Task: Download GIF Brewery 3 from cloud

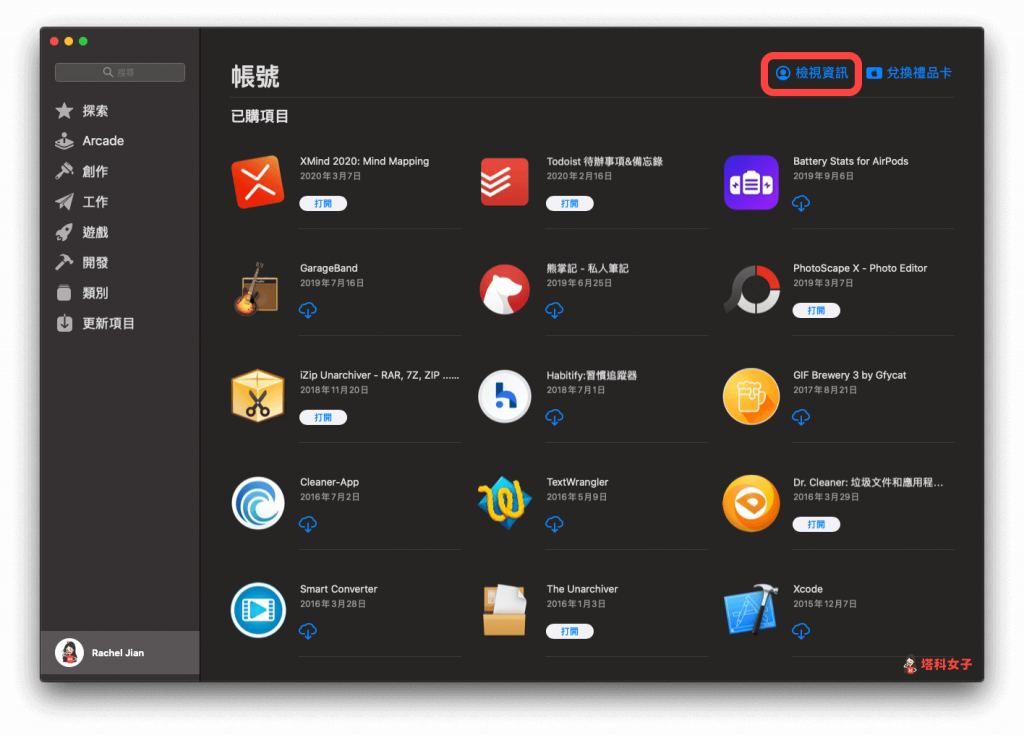Action: pos(801,417)
